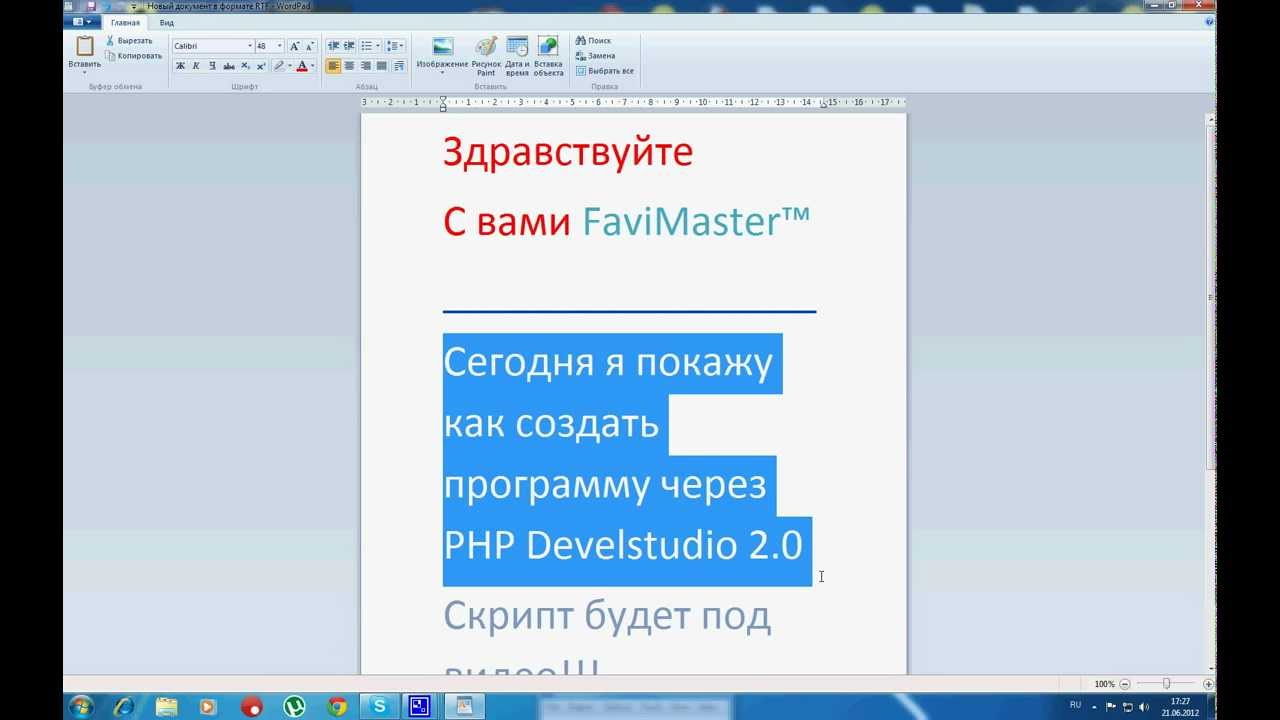The image size is (1280, 720).
Task: Open Google Chrome from taskbar
Action: [x=337, y=706]
